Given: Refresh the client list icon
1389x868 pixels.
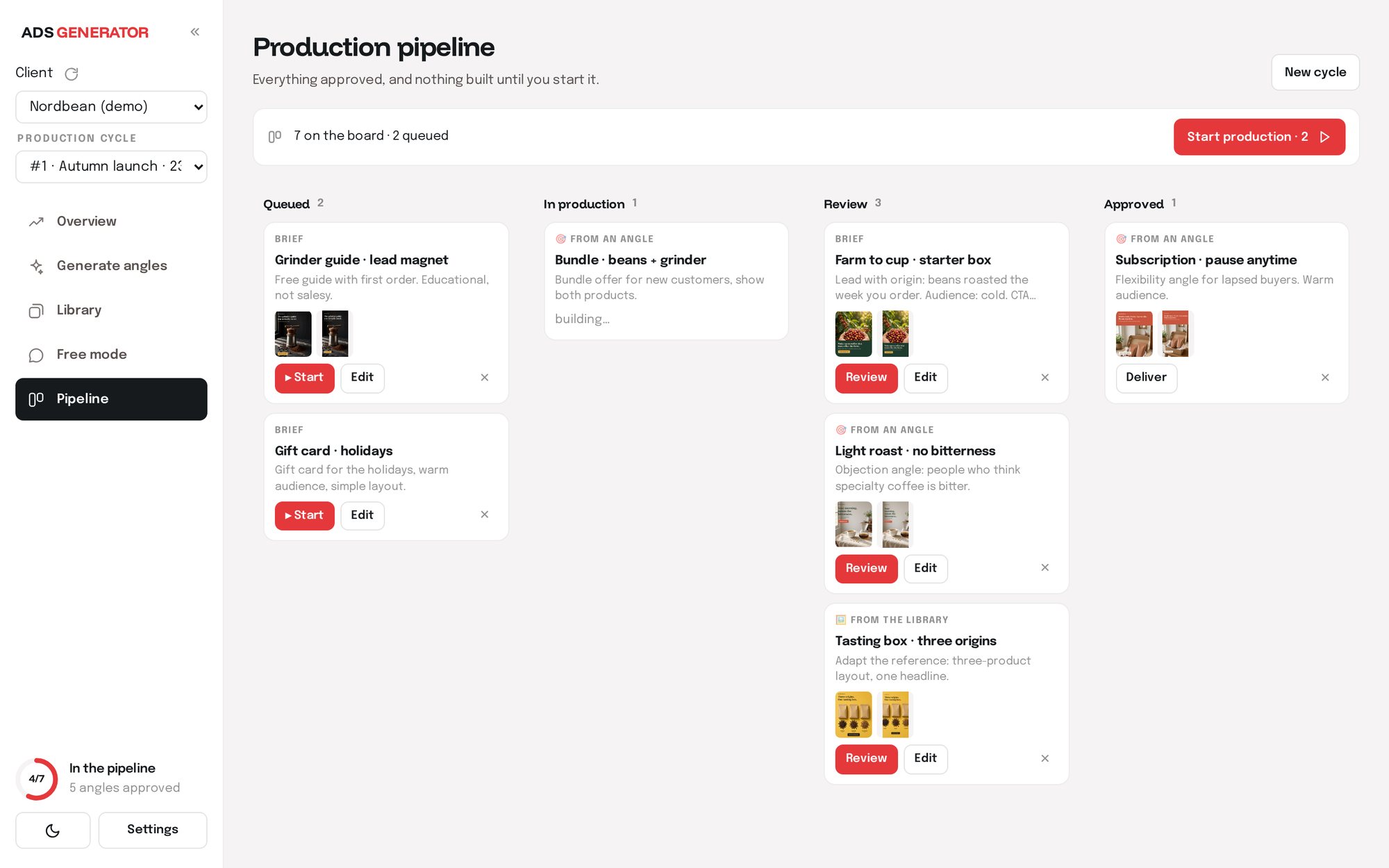Looking at the screenshot, I should click(72, 74).
